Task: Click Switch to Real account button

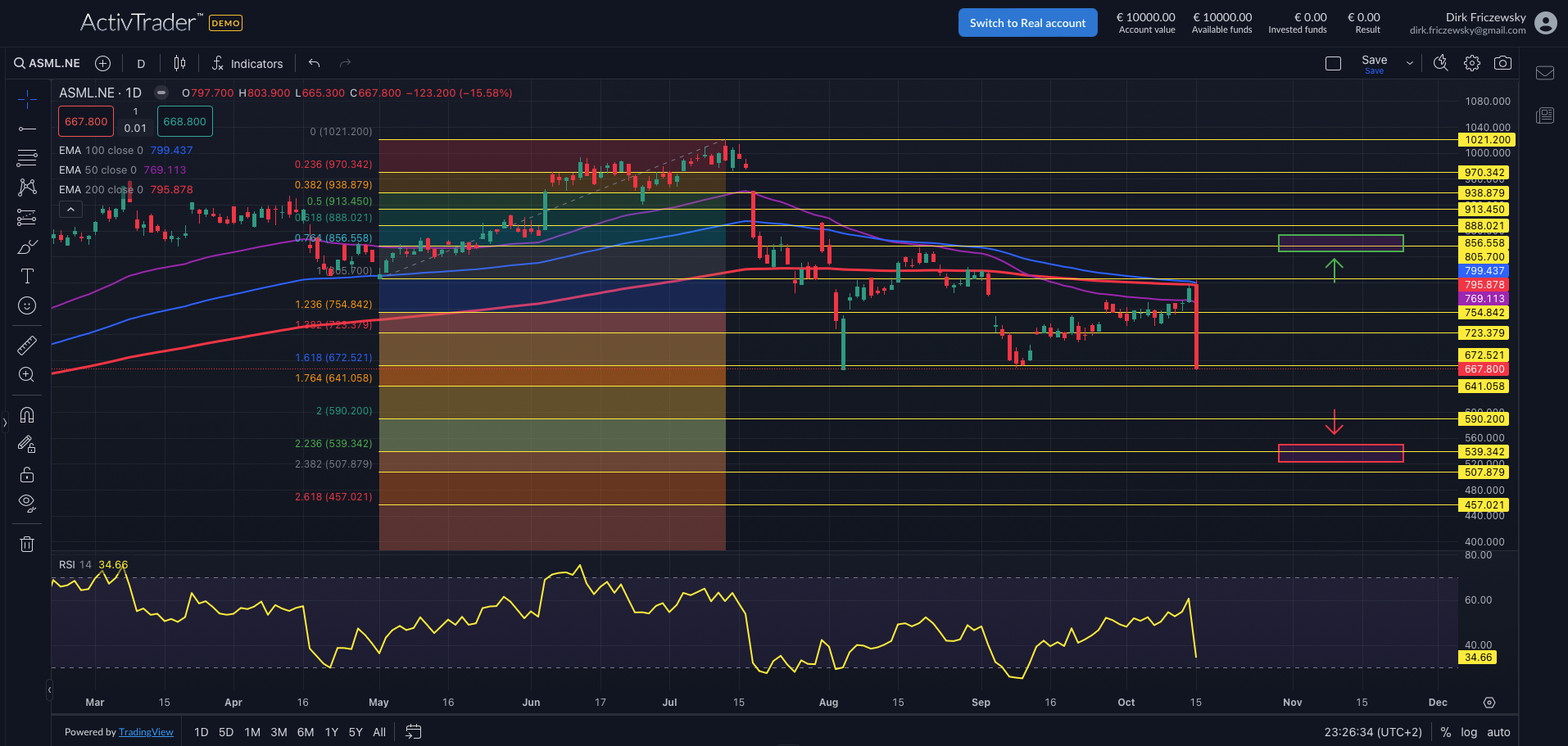Action: [1027, 23]
